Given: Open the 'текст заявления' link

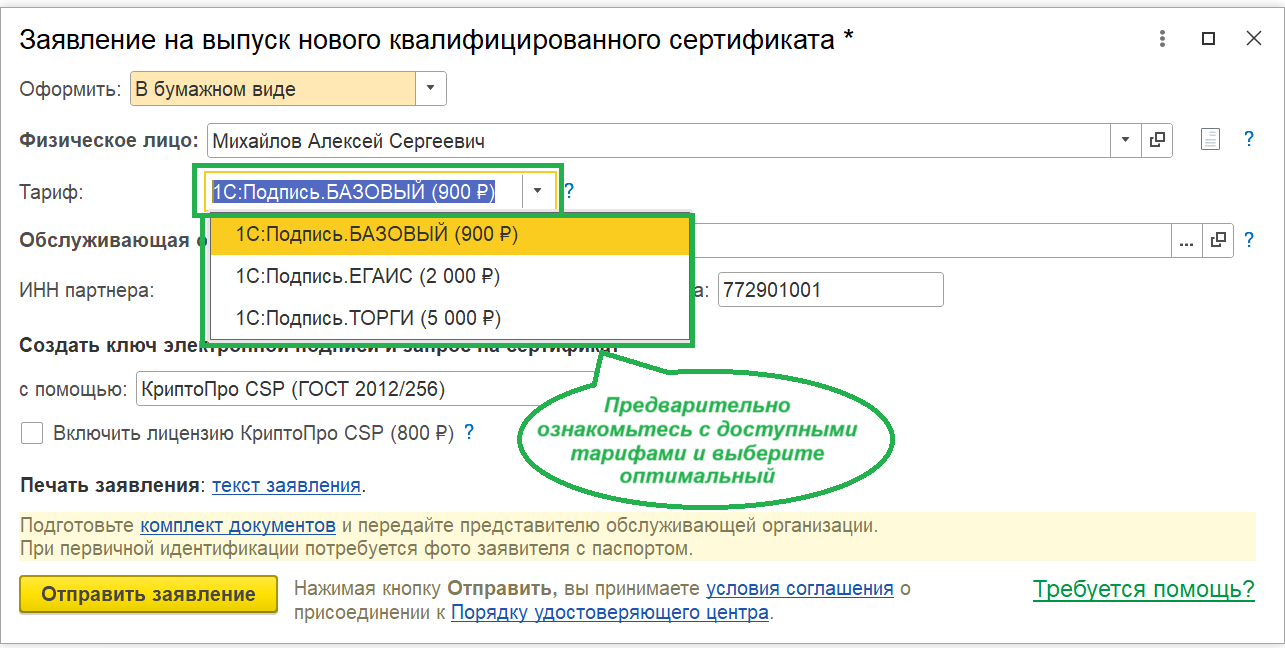Looking at the screenshot, I should click(x=286, y=486).
